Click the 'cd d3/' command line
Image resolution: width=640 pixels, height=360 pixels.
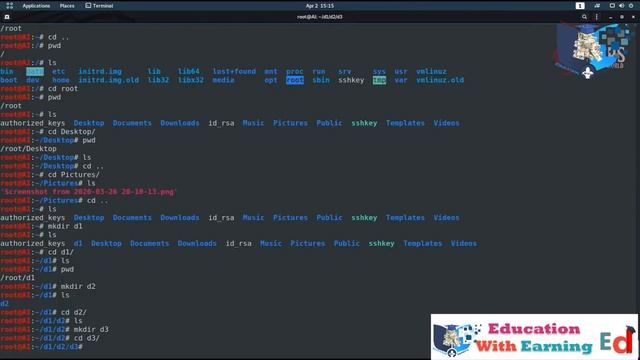pyautogui.click(x=50, y=338)
